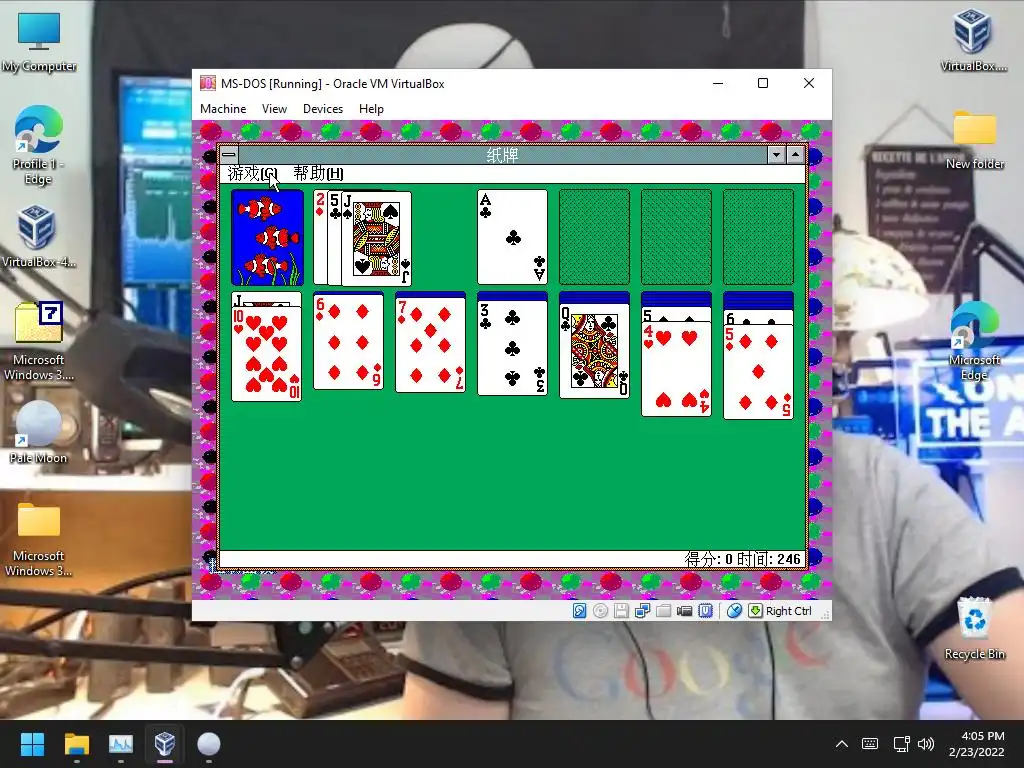Select the Ace of clubs on the foundation
Viewport: 1024px width, 768px height.
coord(512,237)
